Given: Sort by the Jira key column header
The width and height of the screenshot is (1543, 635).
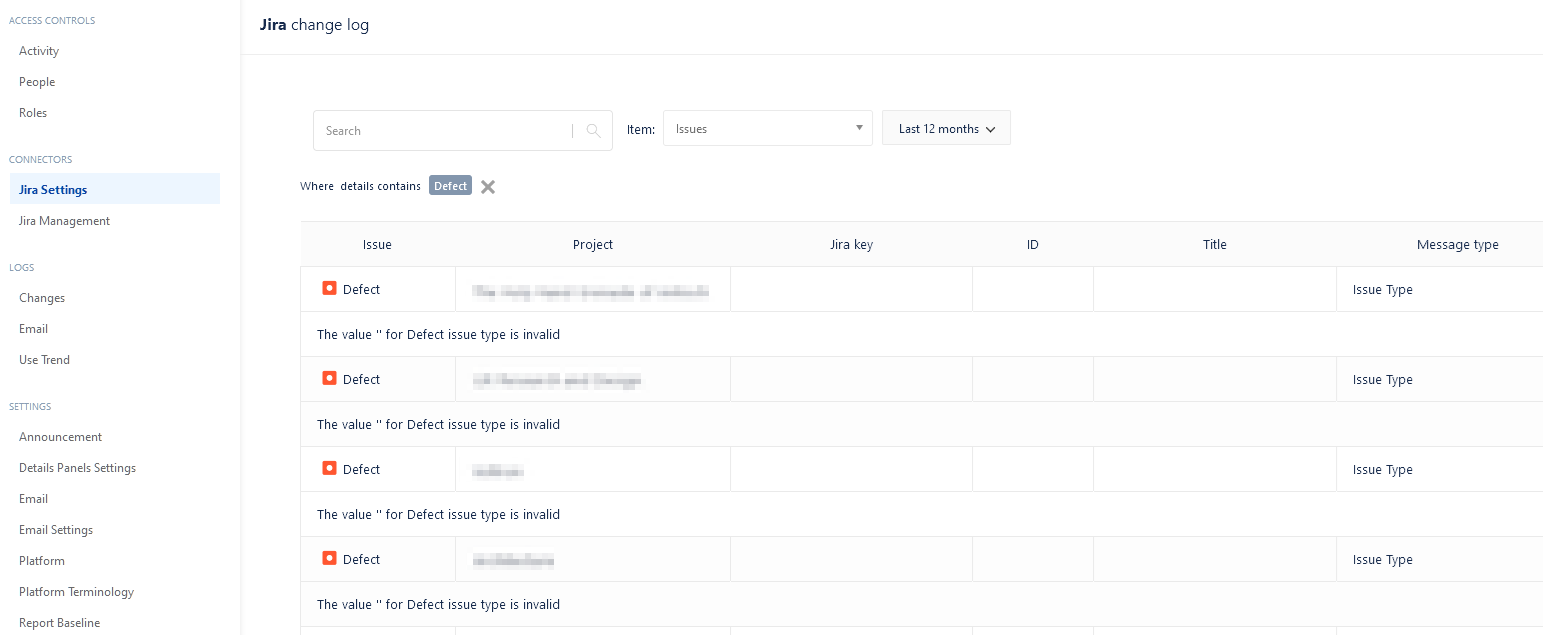Looking at the screenshot, I should 851,244.
